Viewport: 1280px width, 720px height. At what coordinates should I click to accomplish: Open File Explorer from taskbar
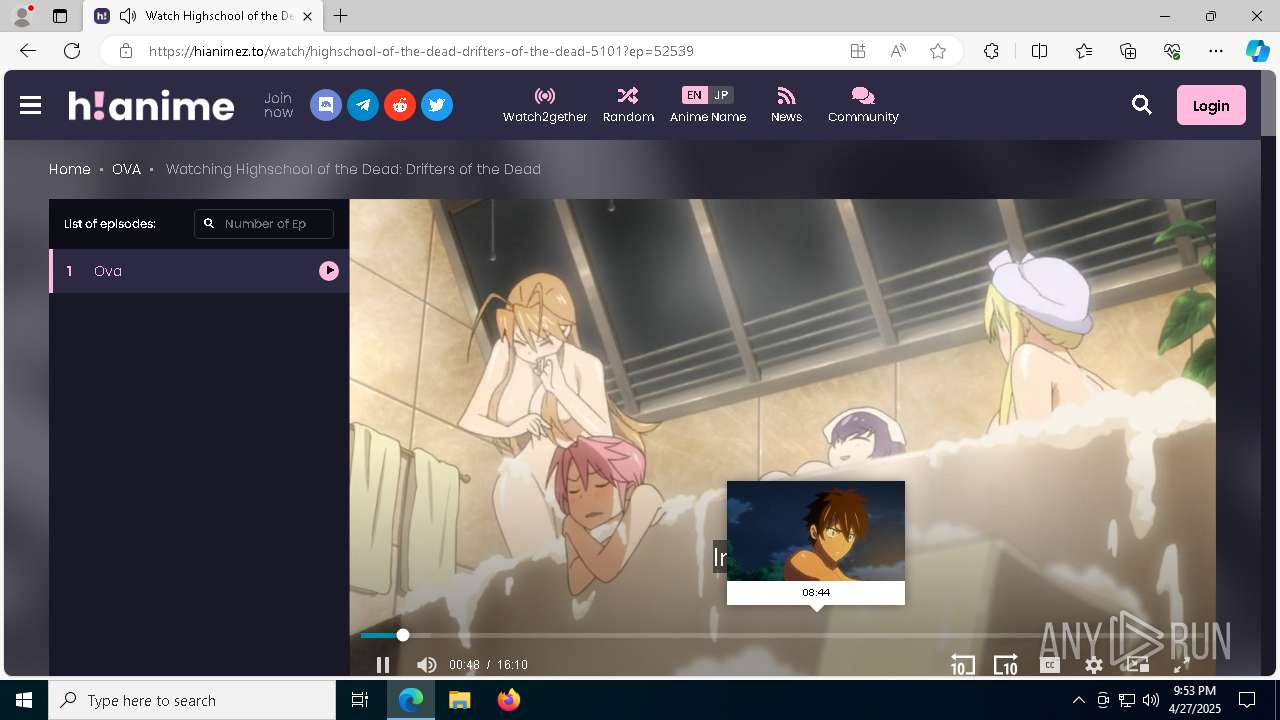tap(459, 700)
